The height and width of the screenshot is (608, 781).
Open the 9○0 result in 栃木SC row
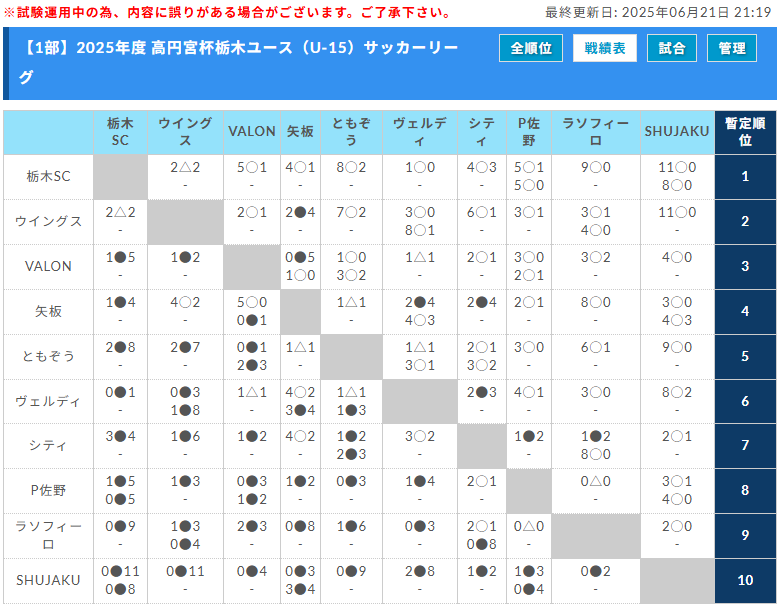point(596,168)
